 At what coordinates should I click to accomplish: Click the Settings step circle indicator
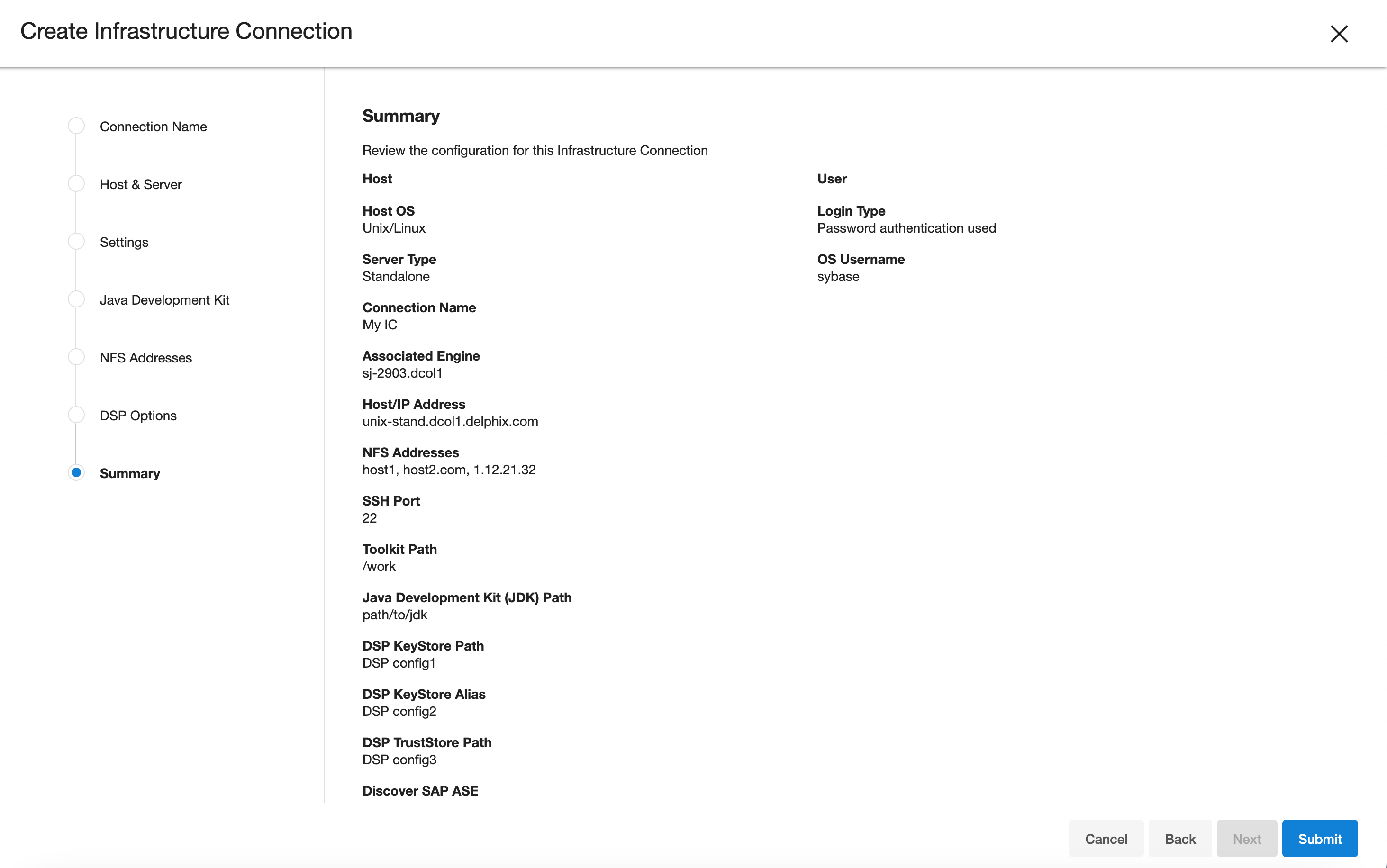76,241
